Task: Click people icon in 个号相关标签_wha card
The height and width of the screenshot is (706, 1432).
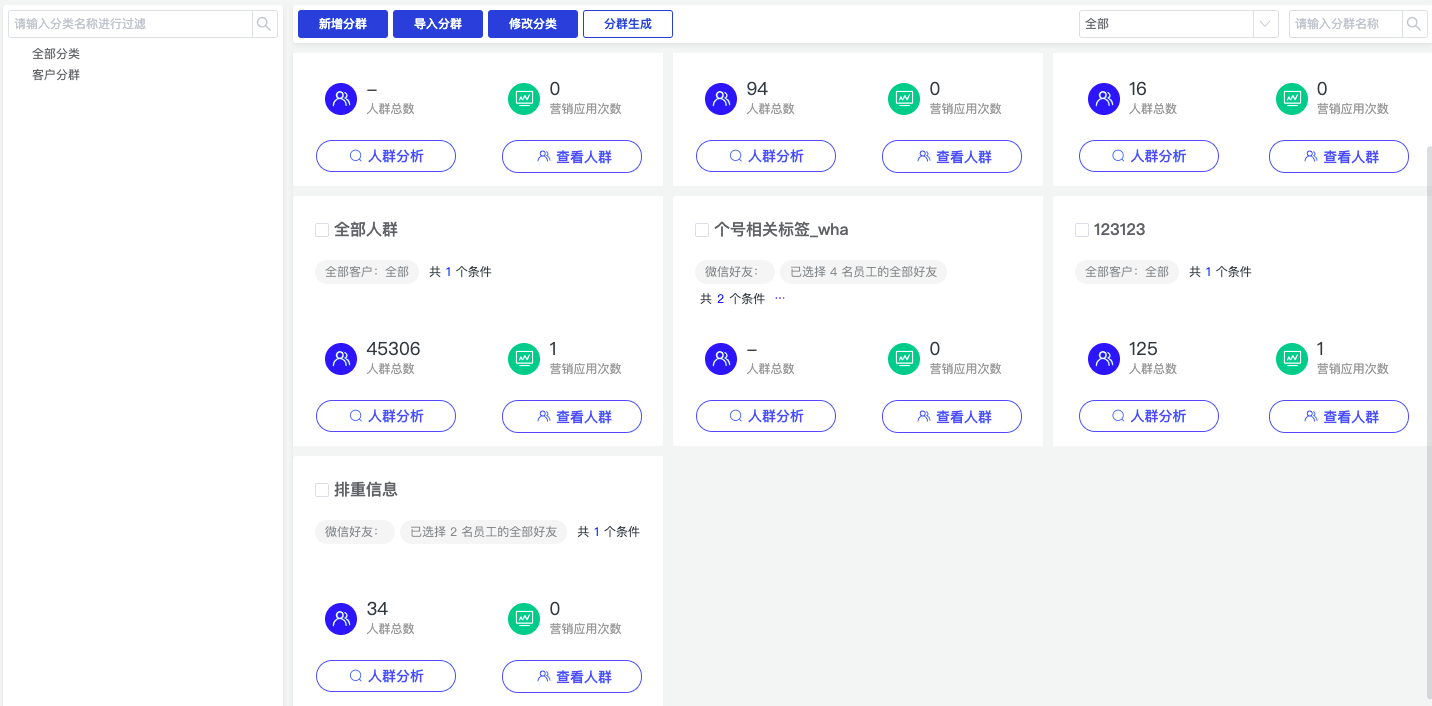Action: tap(721, 358)
